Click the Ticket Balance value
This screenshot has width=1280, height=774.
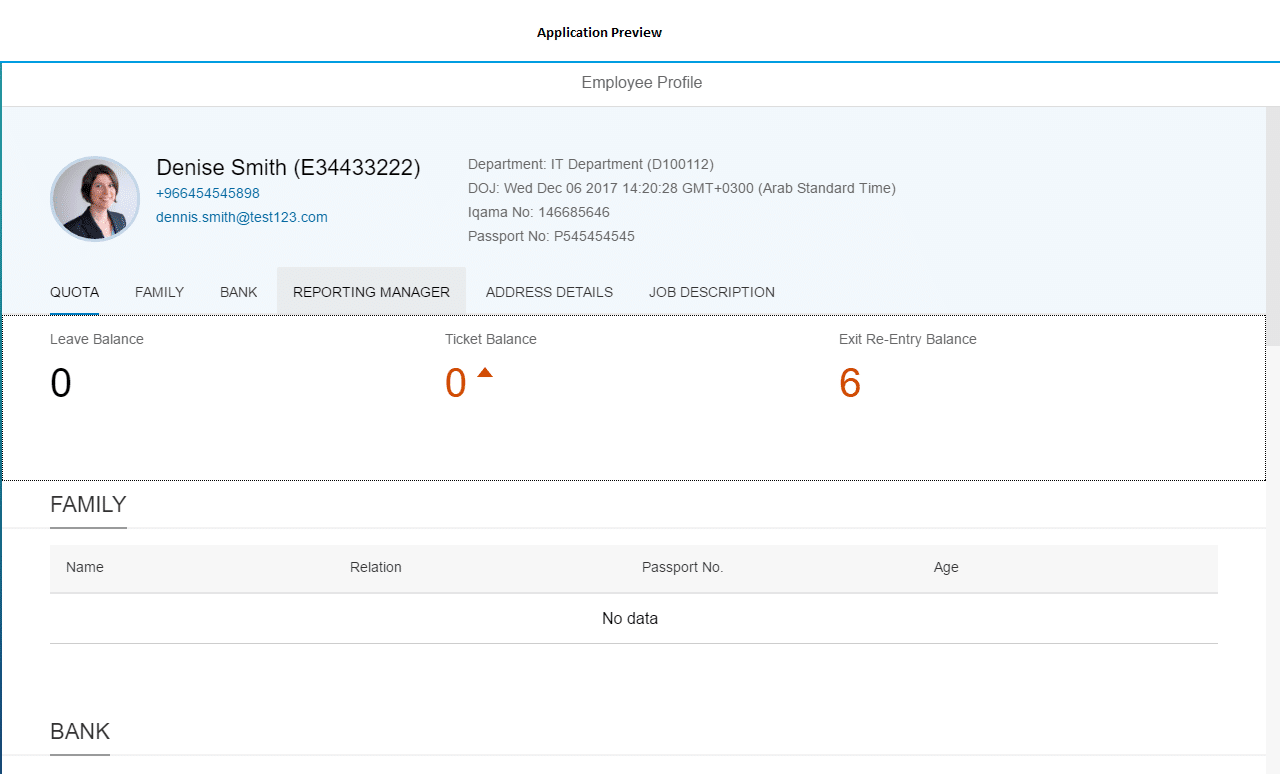[456, 384]
